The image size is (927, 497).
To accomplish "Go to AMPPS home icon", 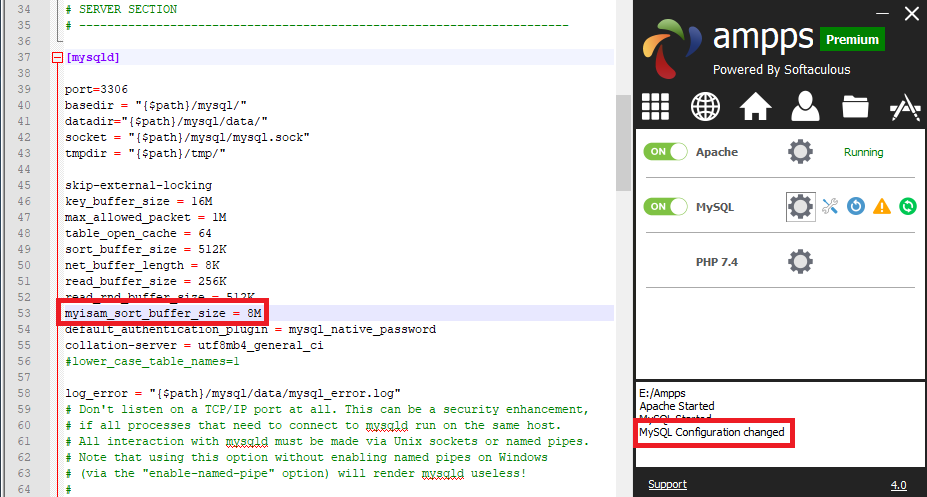I will click(x=755, y=105).
